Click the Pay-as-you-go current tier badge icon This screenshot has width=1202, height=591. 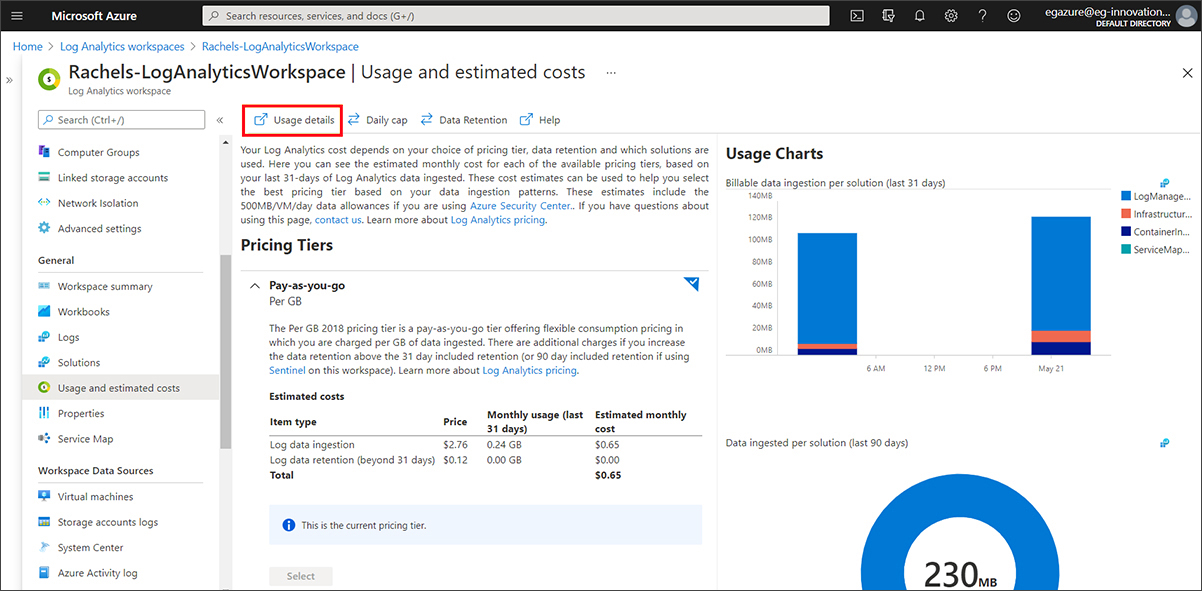click(x=691, y=285)
